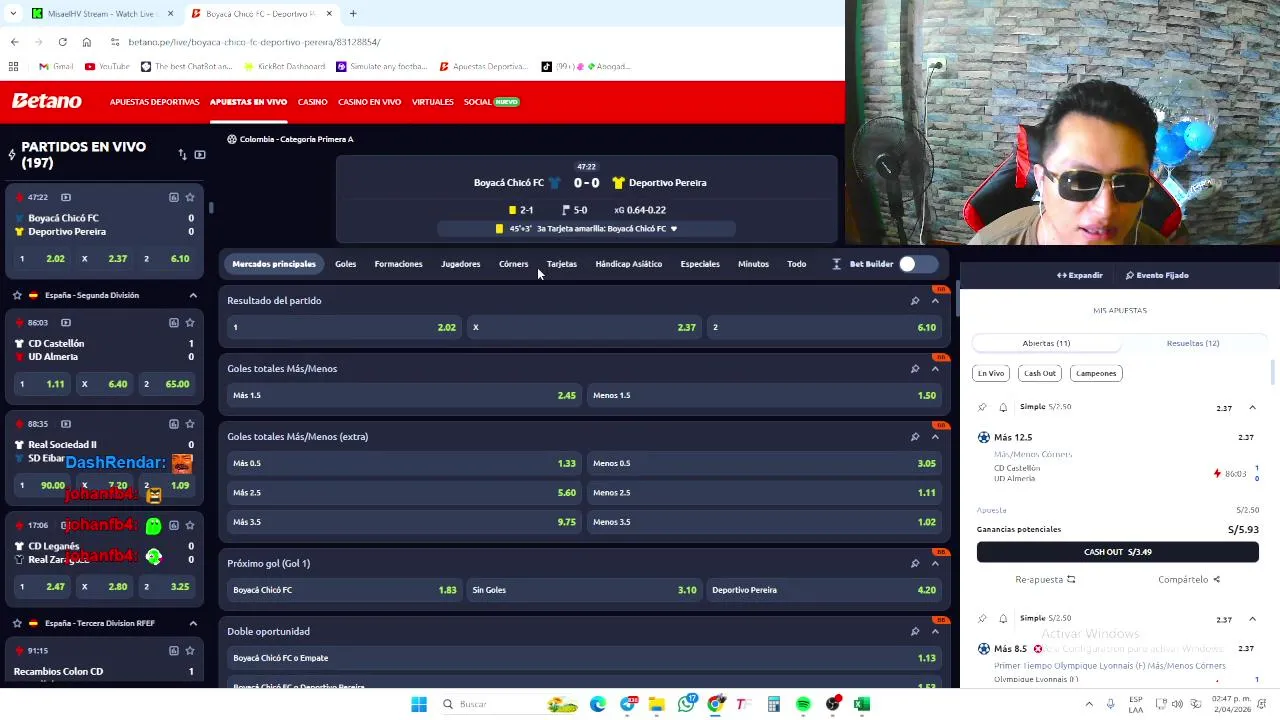
Task: Click the Re-apuesta link
Action: 1045,579
